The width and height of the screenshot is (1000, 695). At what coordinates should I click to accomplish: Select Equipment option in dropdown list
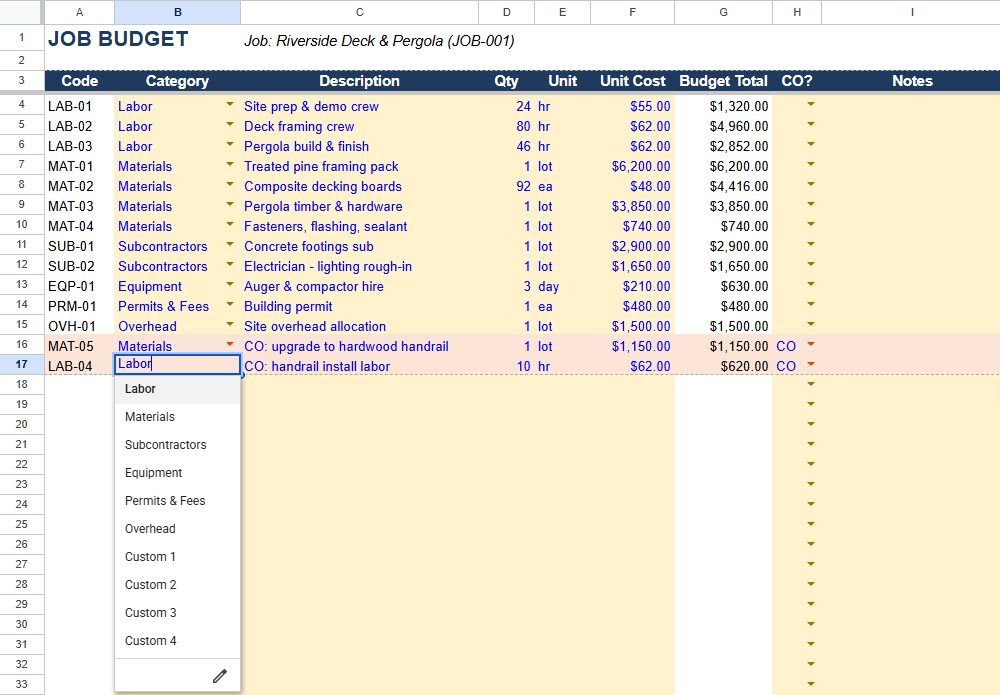(x=177, y=473)
